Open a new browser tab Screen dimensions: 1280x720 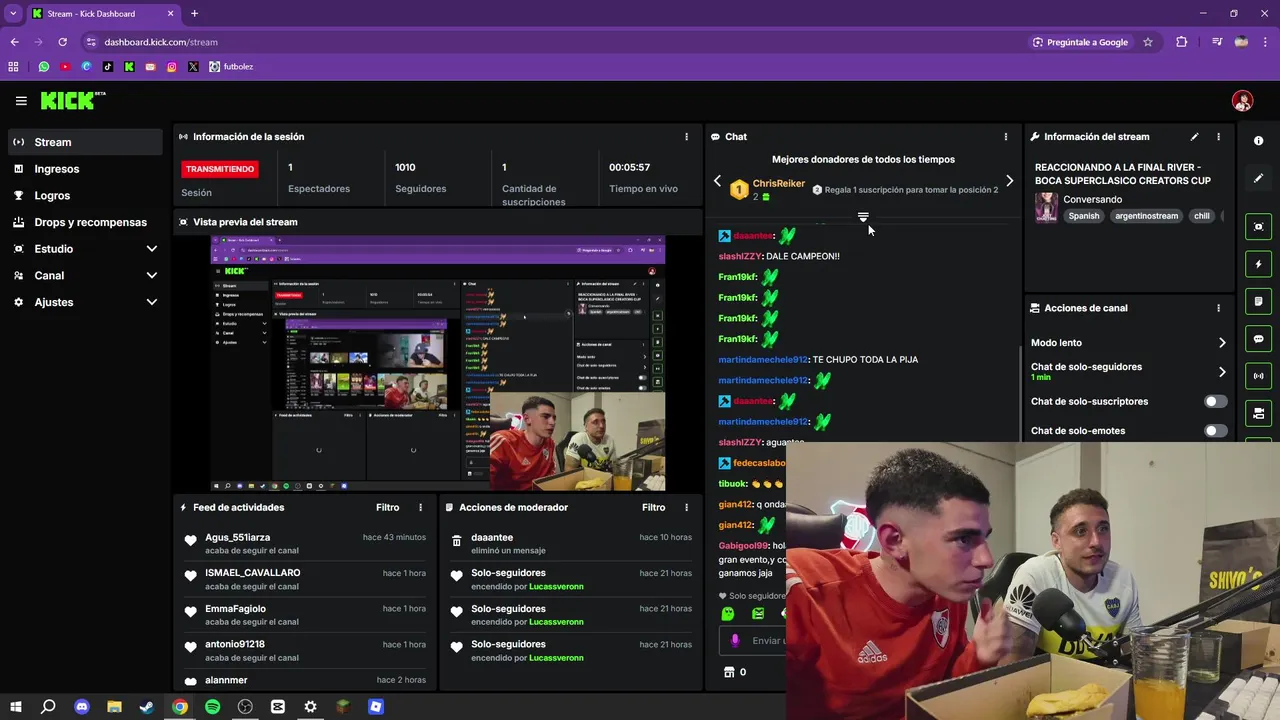tap(195, 14)
